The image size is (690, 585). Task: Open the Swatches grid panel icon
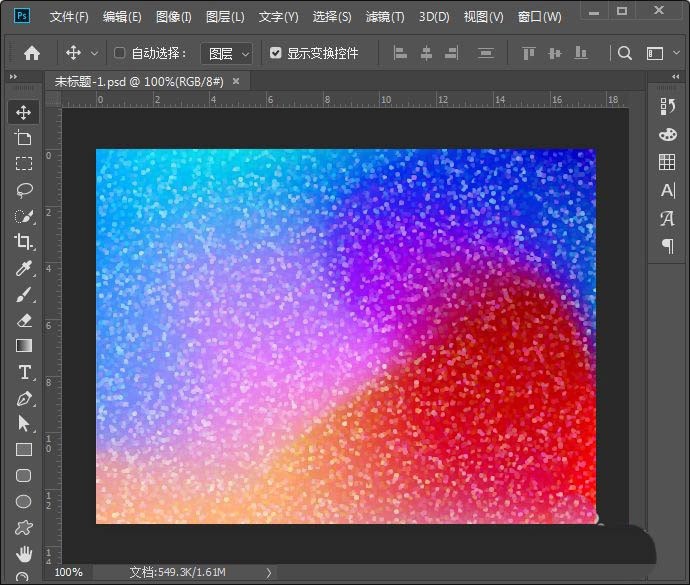pos(667,162)
